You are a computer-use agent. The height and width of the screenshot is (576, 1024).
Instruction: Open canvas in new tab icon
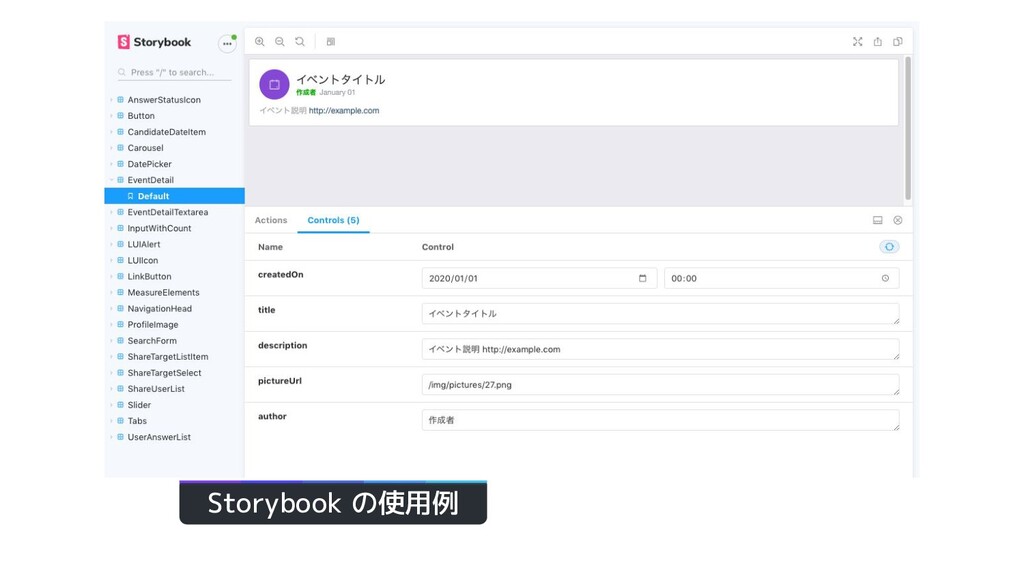878,42
